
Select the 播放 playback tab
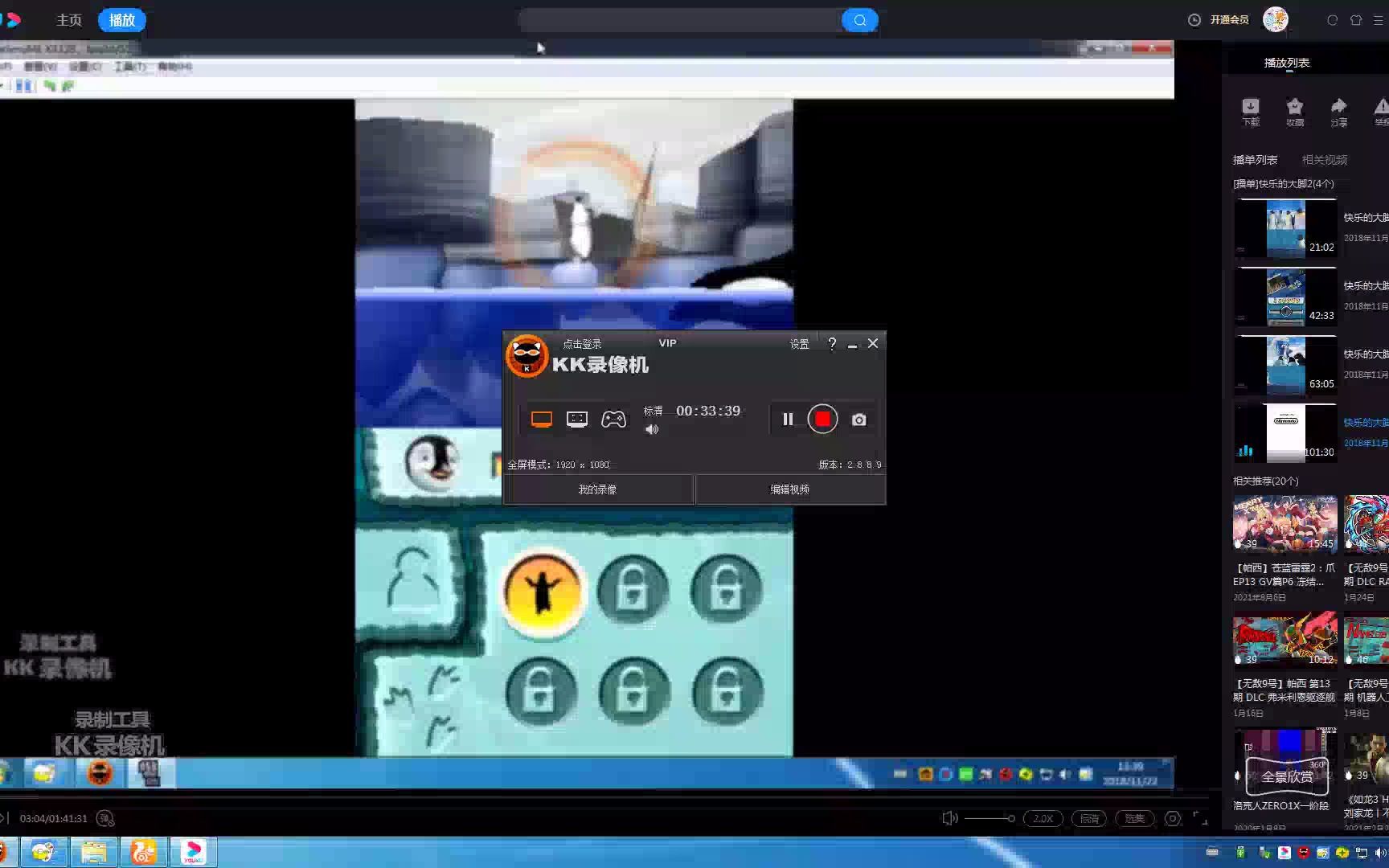121,20
